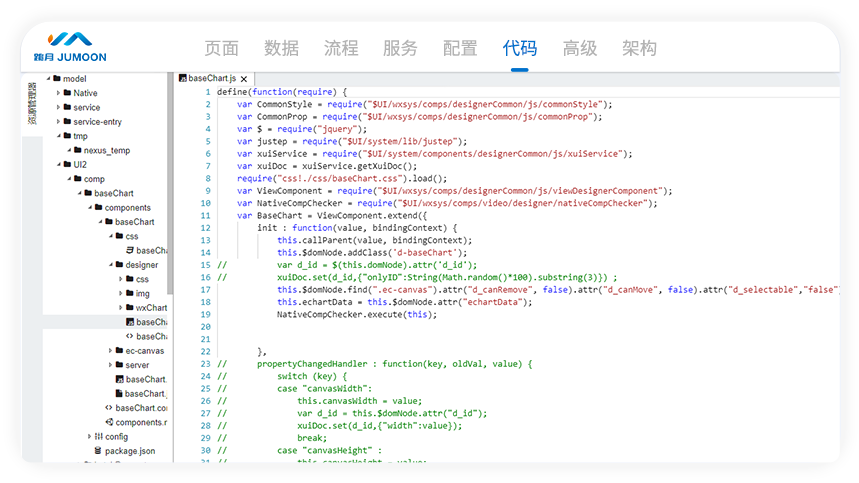Click code-brackets icon of baseCha file below highlighted row
Screen dimensions: 859x483
click(x=130, y=336)
